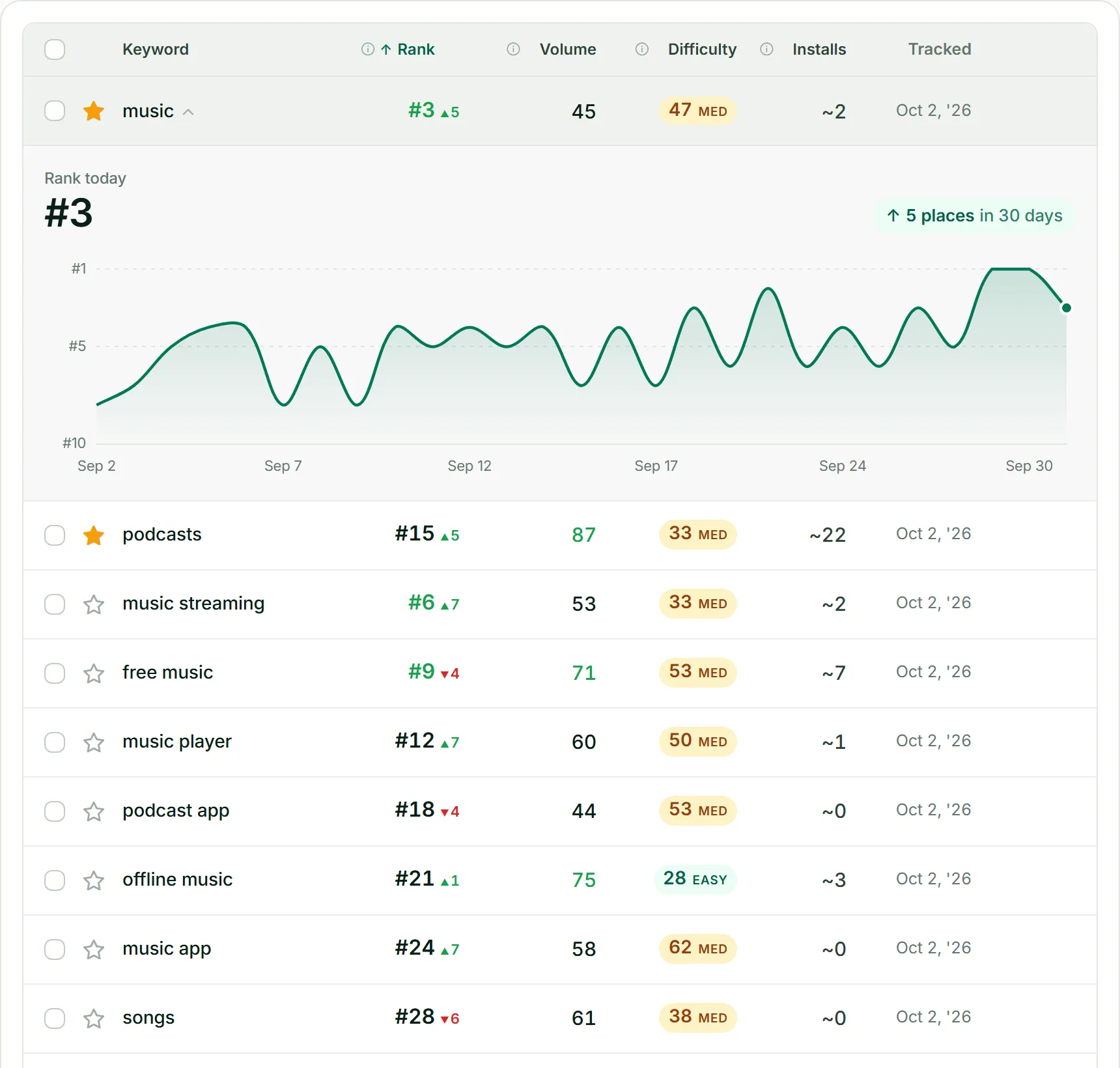Check the offline music row checkbox
1120x1068 pixels.
55,880
